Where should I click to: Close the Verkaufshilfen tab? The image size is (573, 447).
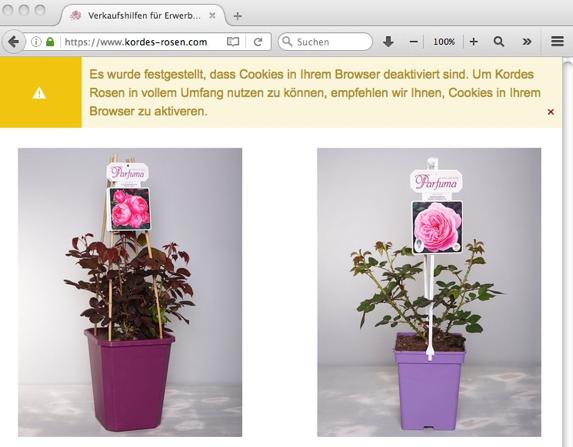[x=212, y=15]
